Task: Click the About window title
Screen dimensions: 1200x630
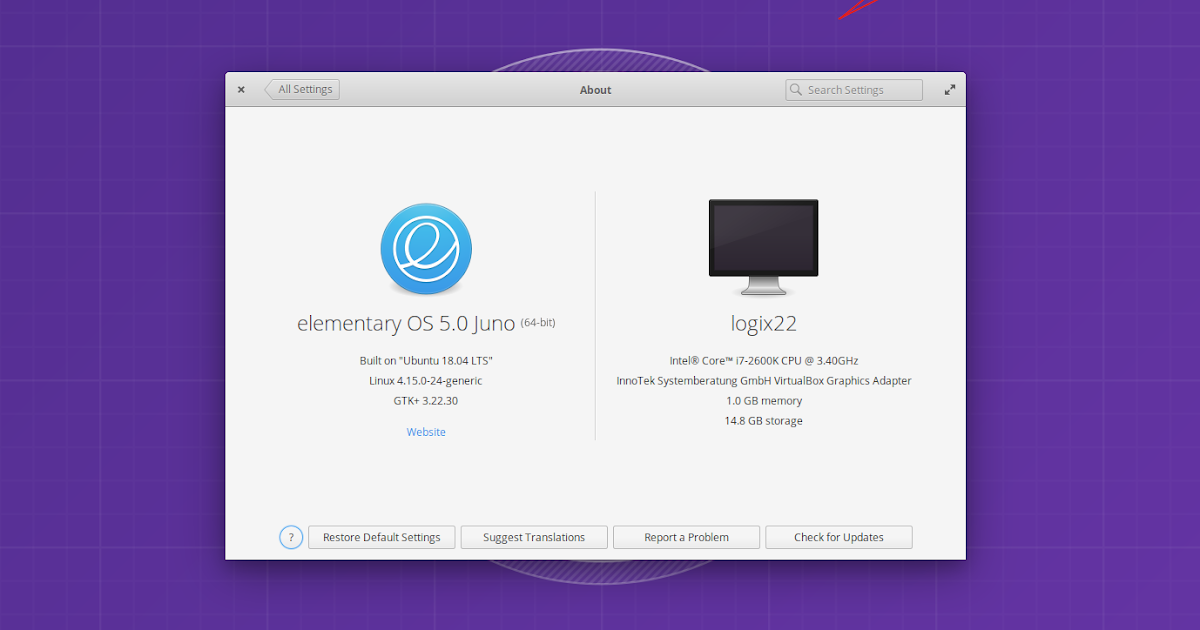Action: [595, 90]
